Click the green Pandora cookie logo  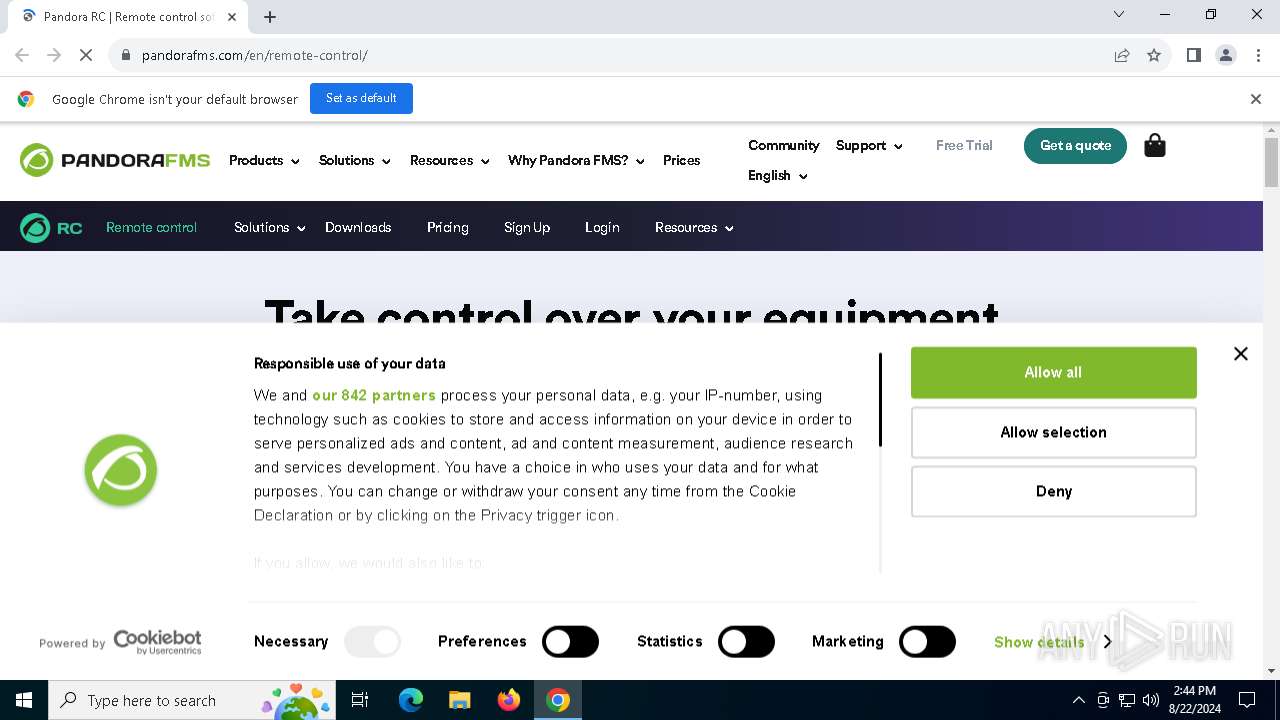121,470
